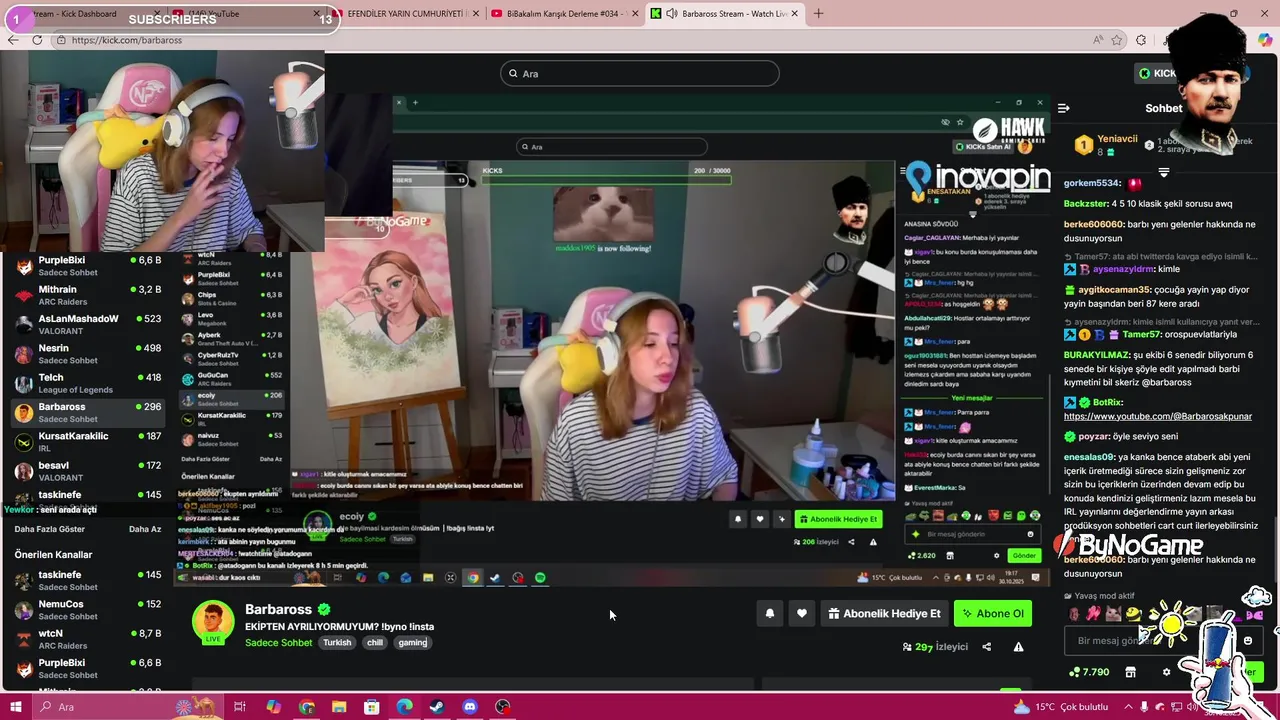Open taskinefe under Önerilen Kanallar
The image size is (1280, 720).
tap(88, 580)
